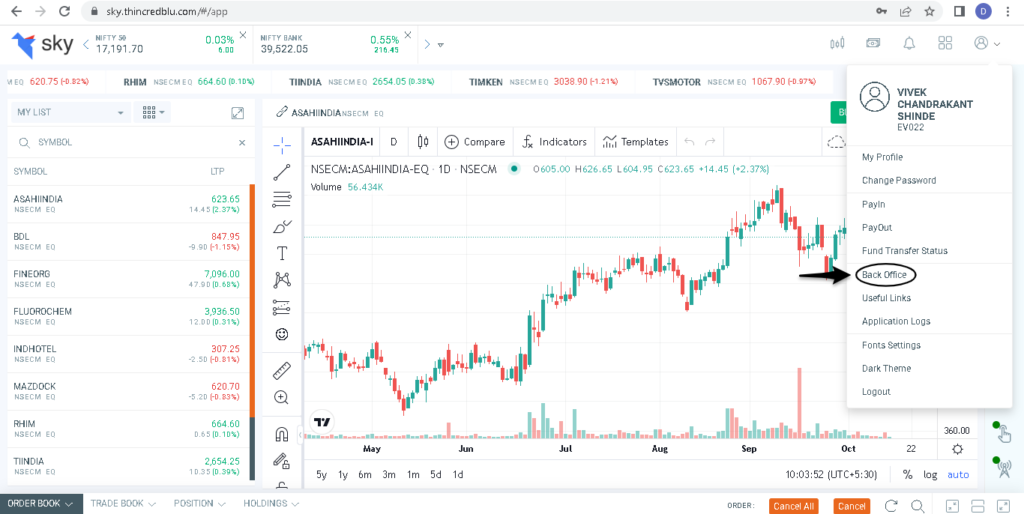Click the SYMBOL search input field
Viewport: 1024px width, 514px height.
pyautogui.click(x=131, y=142)
